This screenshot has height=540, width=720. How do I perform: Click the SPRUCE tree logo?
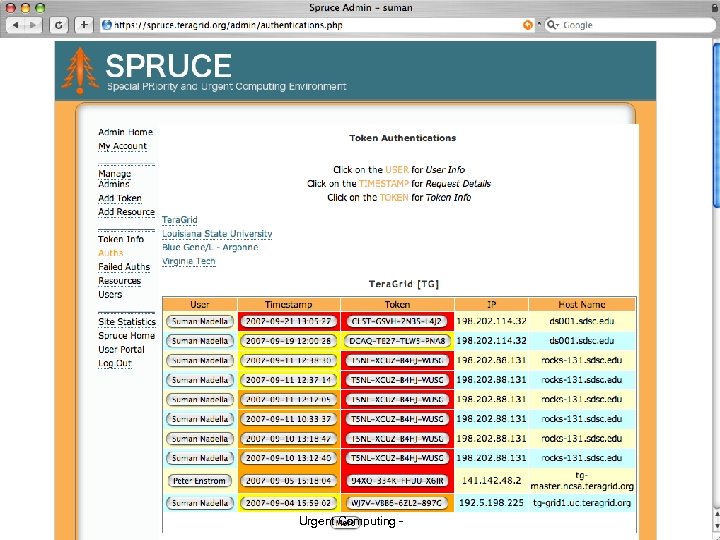(80, 71)
